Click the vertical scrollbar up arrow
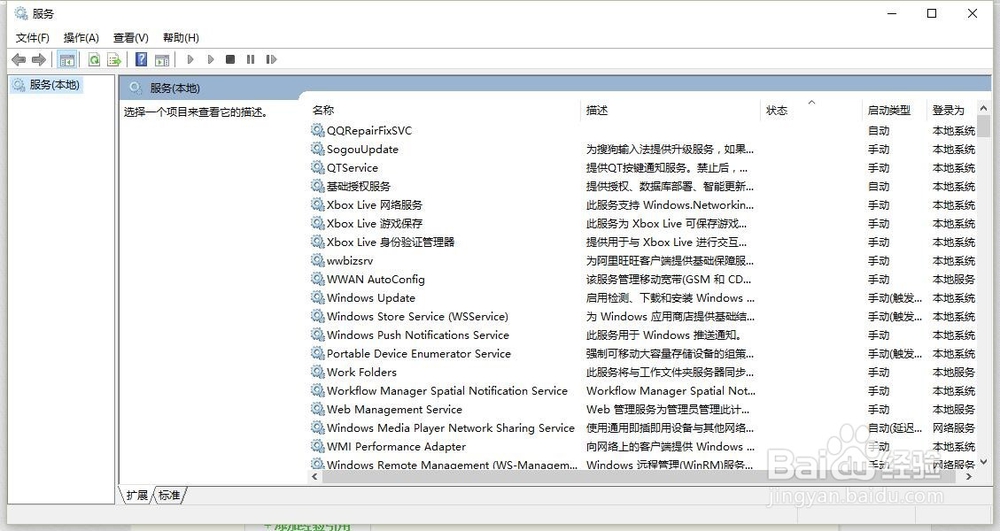 point(983,109)
